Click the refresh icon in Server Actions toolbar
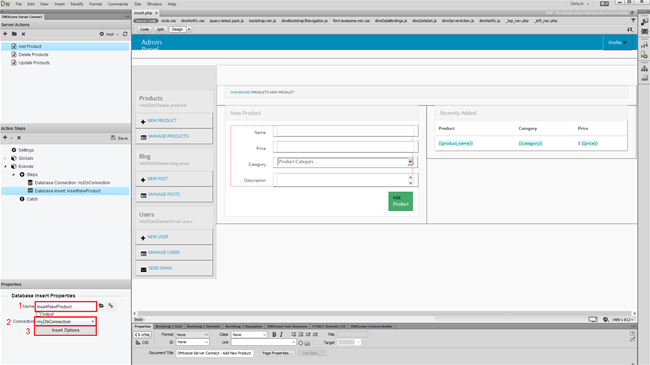Image resolution: width=650 pixels, height=365 pixels. pyautogui.click(x=125, y=34)
